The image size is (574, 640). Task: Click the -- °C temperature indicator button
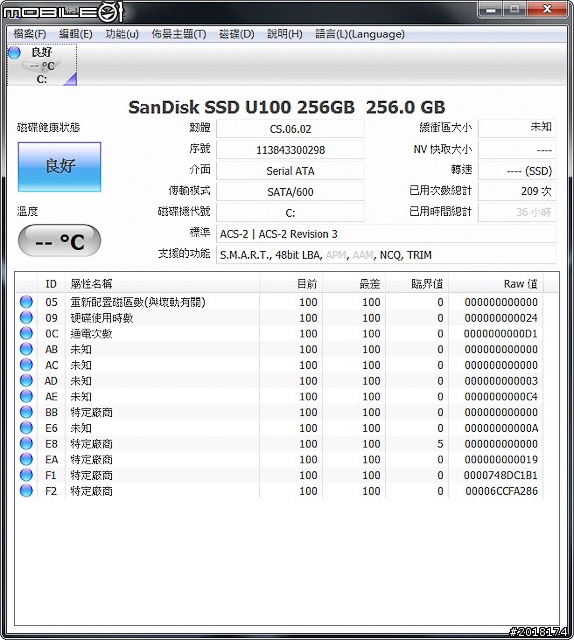(x=60, y=241)
